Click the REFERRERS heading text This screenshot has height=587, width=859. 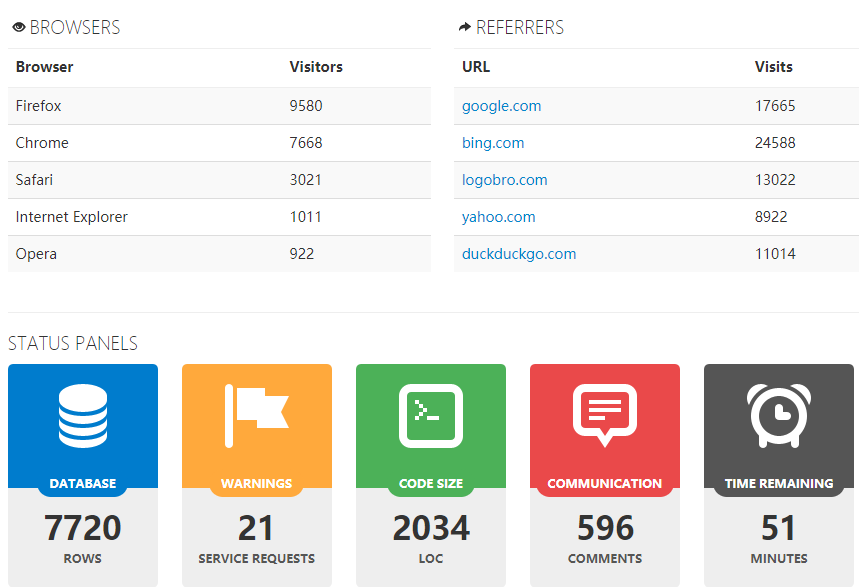point(520,27)
